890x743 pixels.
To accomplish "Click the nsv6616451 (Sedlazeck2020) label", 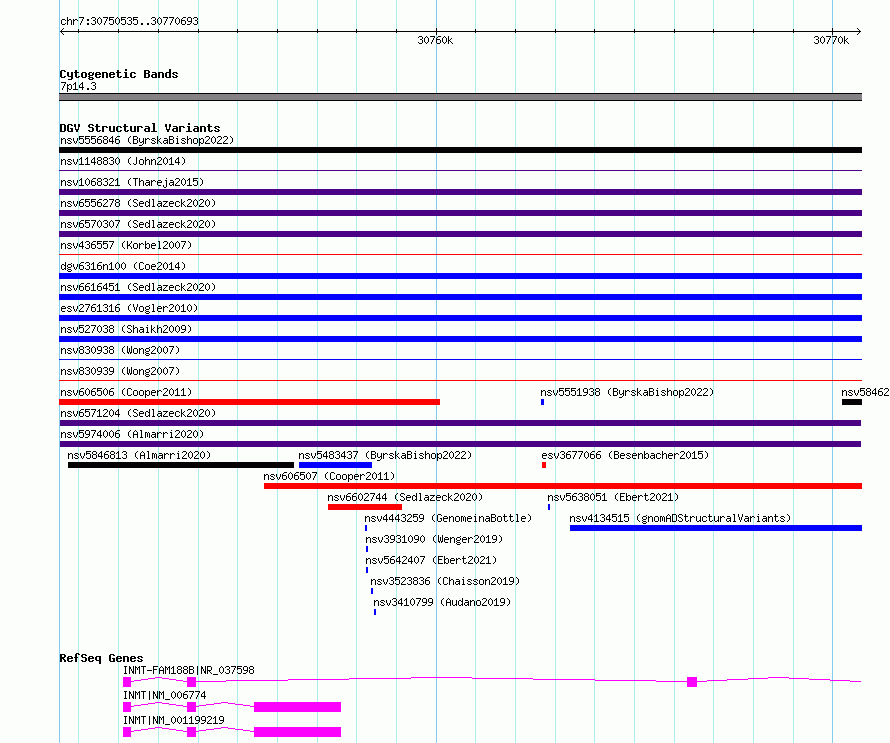I will (138, 287).
